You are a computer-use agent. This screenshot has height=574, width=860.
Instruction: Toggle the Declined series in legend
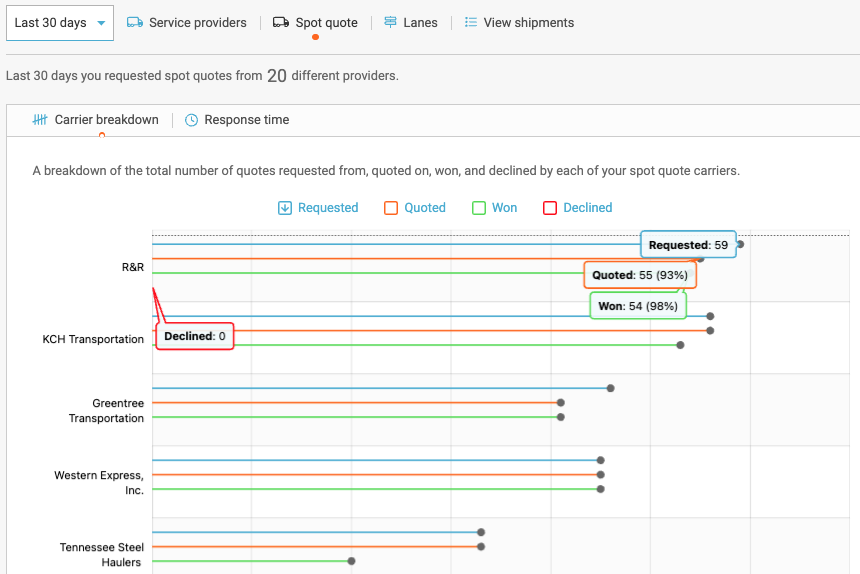point(550,208)
